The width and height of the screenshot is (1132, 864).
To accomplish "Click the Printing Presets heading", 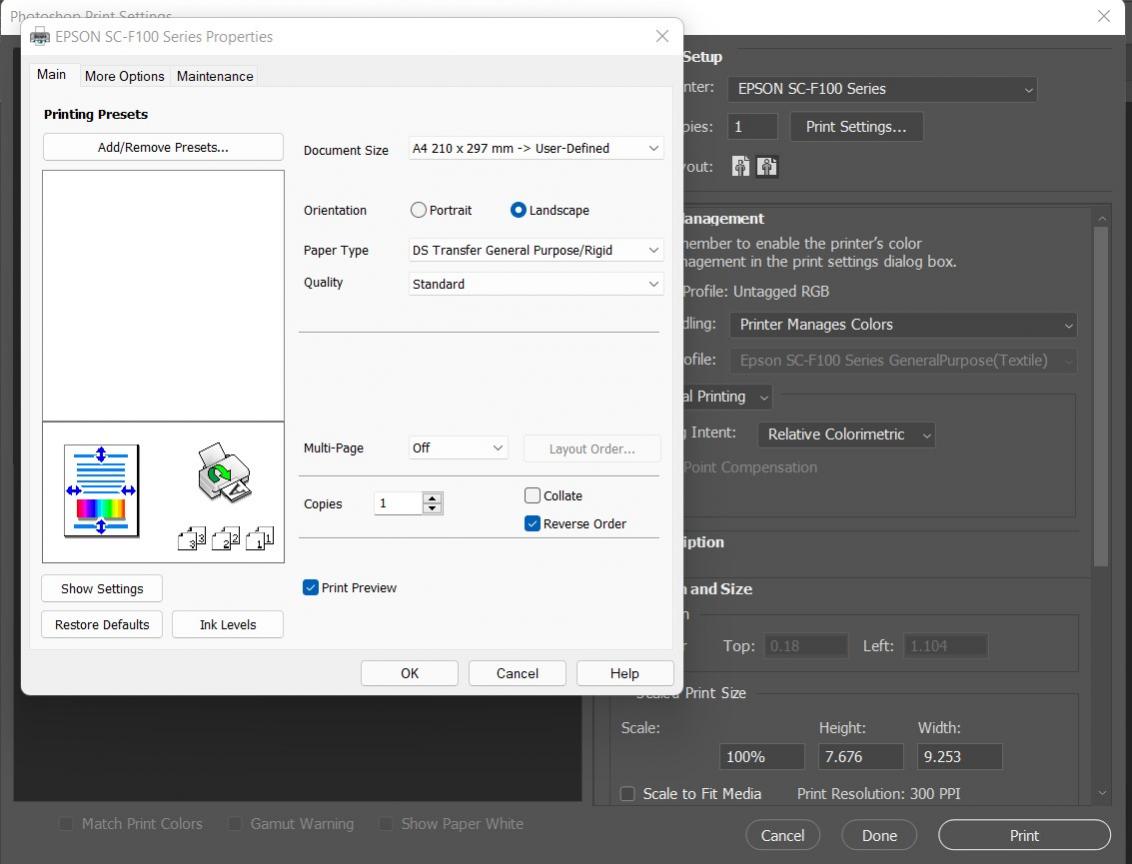I will [96, 114].
